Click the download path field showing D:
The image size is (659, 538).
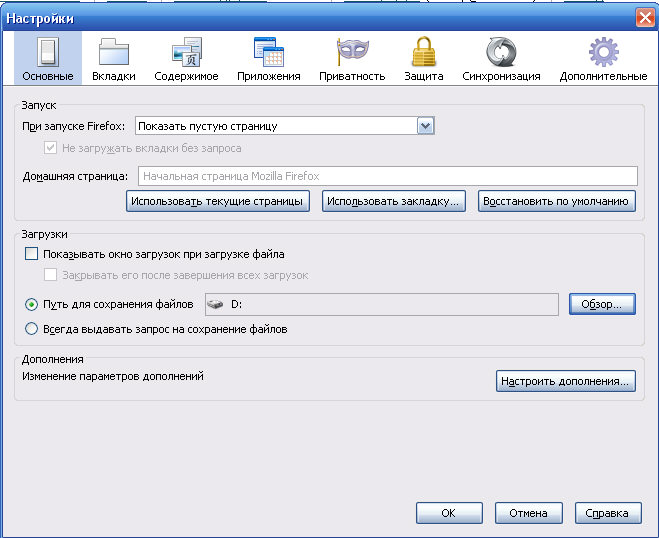click(x=382, y=304)
